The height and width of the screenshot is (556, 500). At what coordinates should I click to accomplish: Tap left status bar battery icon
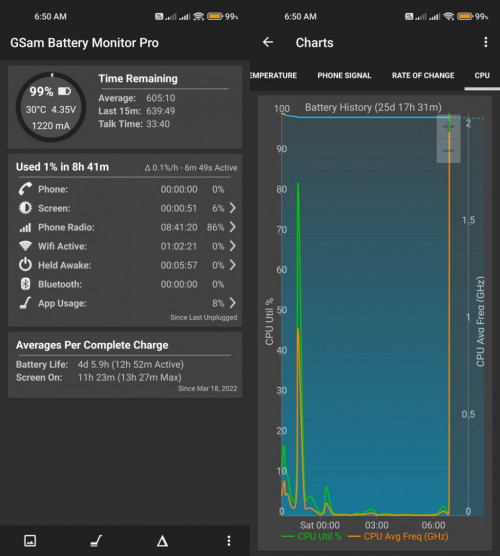(215, 16)
